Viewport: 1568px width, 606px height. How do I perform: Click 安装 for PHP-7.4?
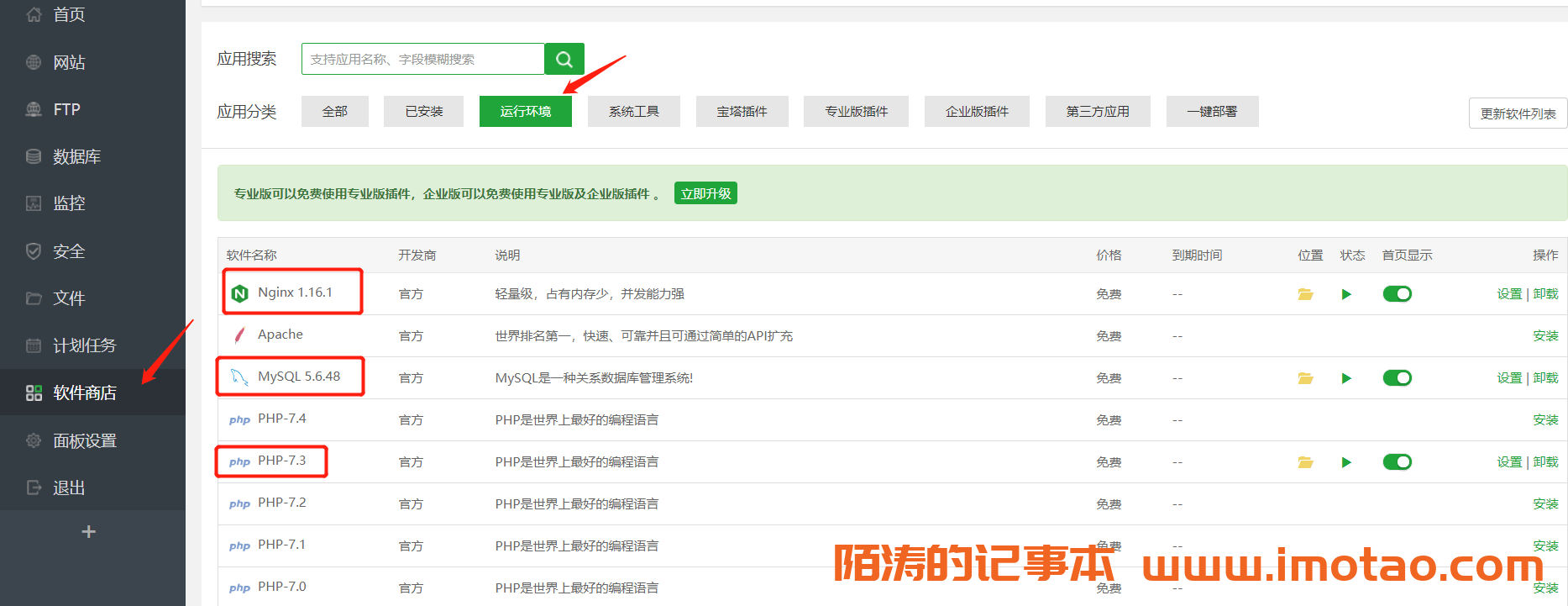click(x=1545, y=420)
